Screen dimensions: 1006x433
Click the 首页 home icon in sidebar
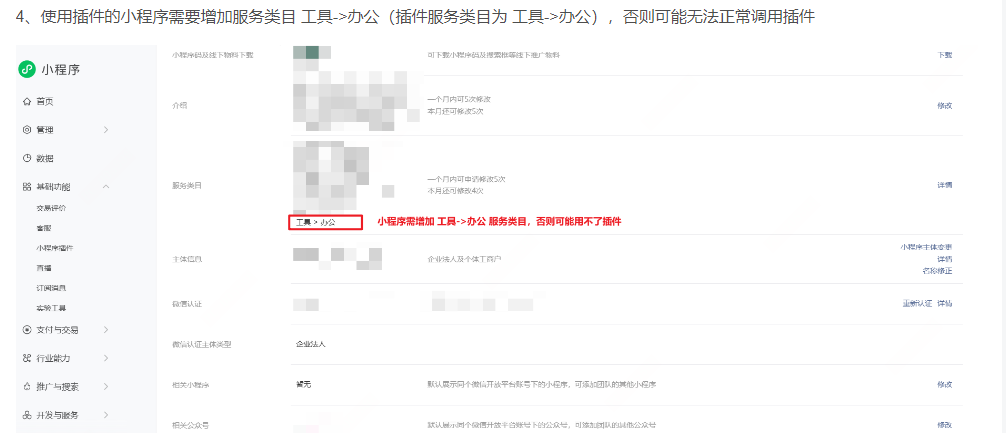[26, 101]
